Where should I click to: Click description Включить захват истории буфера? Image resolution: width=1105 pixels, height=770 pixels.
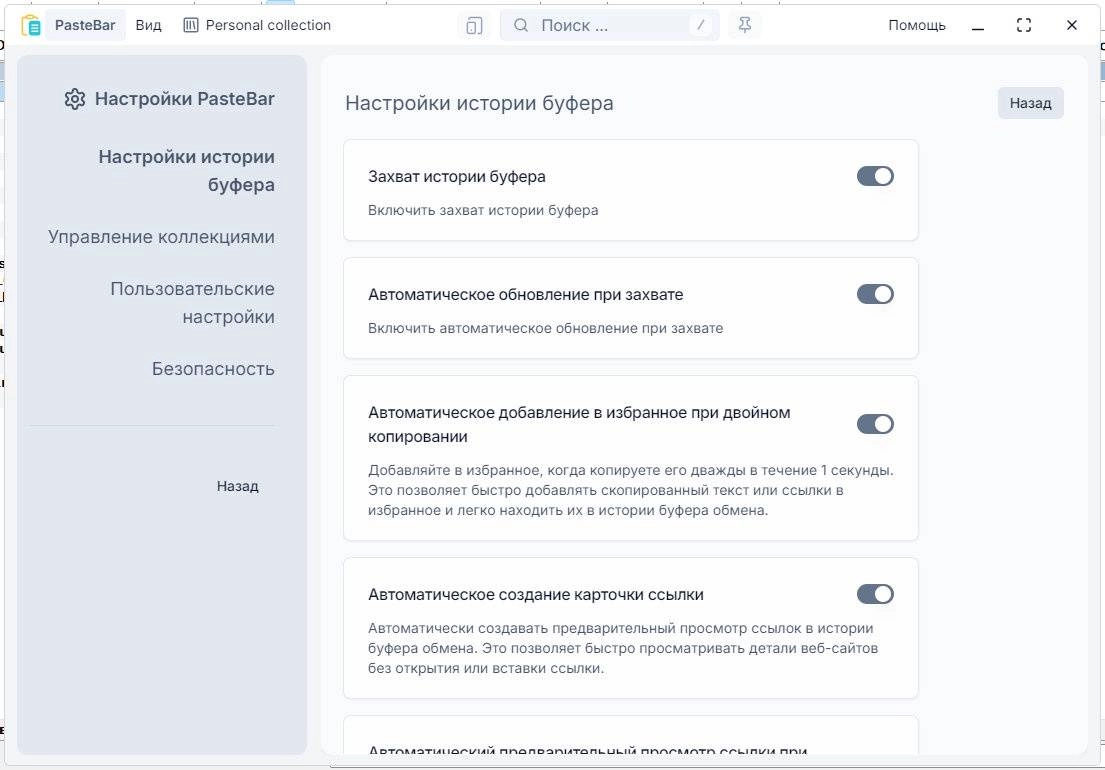[x=483, y=210]
